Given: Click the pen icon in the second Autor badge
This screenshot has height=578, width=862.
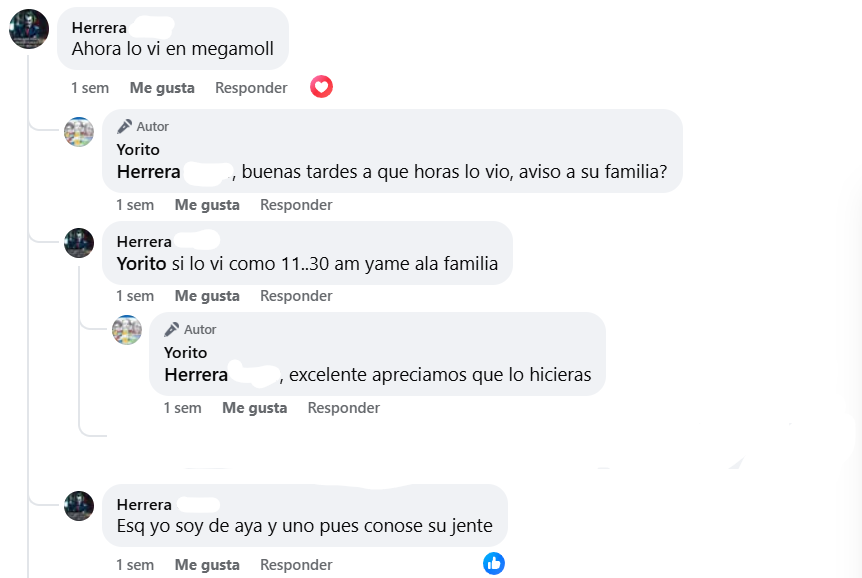Looking at the screenshot, I should click(x=172, y=328).
